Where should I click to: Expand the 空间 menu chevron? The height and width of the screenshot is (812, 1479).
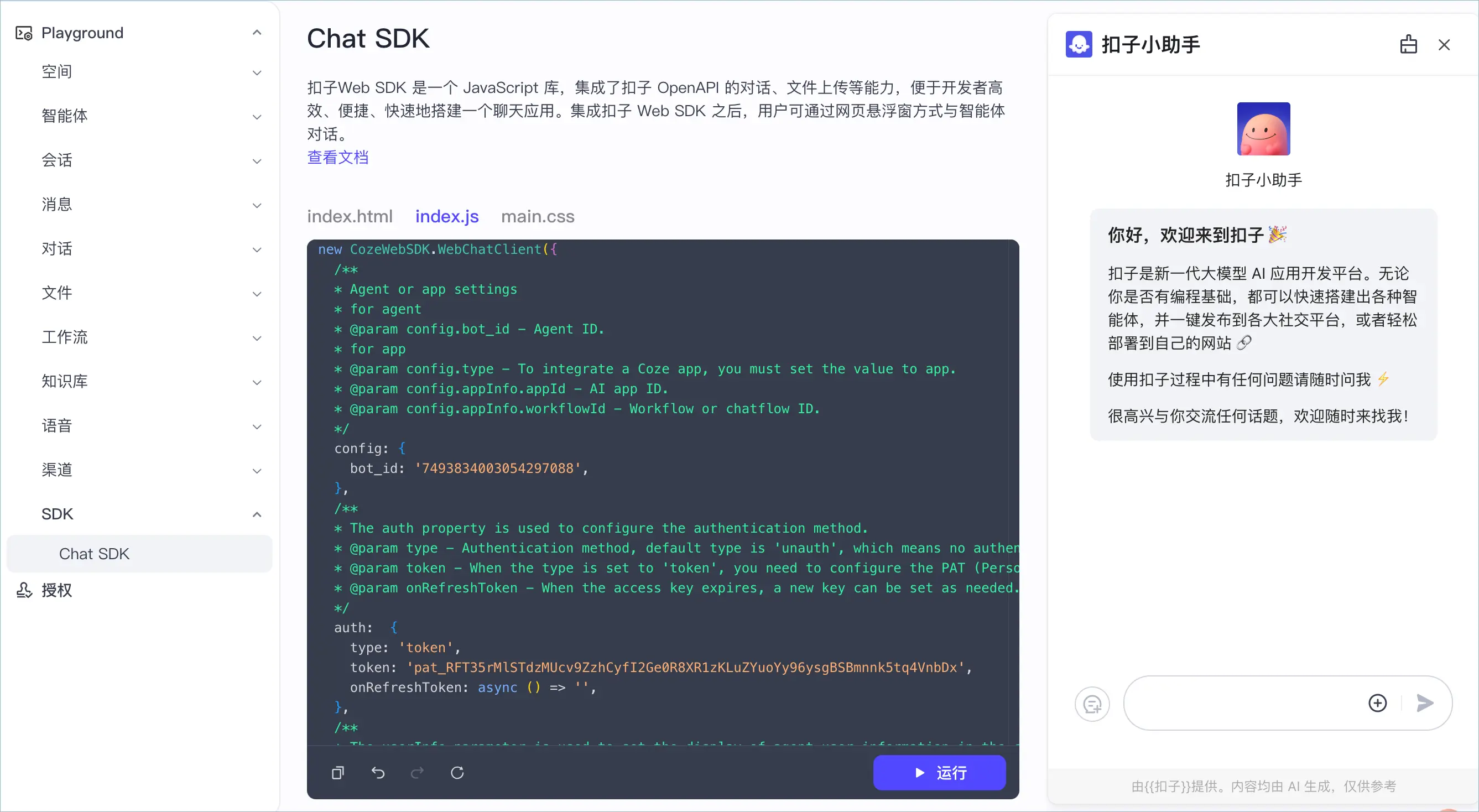pyautogui.click(x=257, y=72)
